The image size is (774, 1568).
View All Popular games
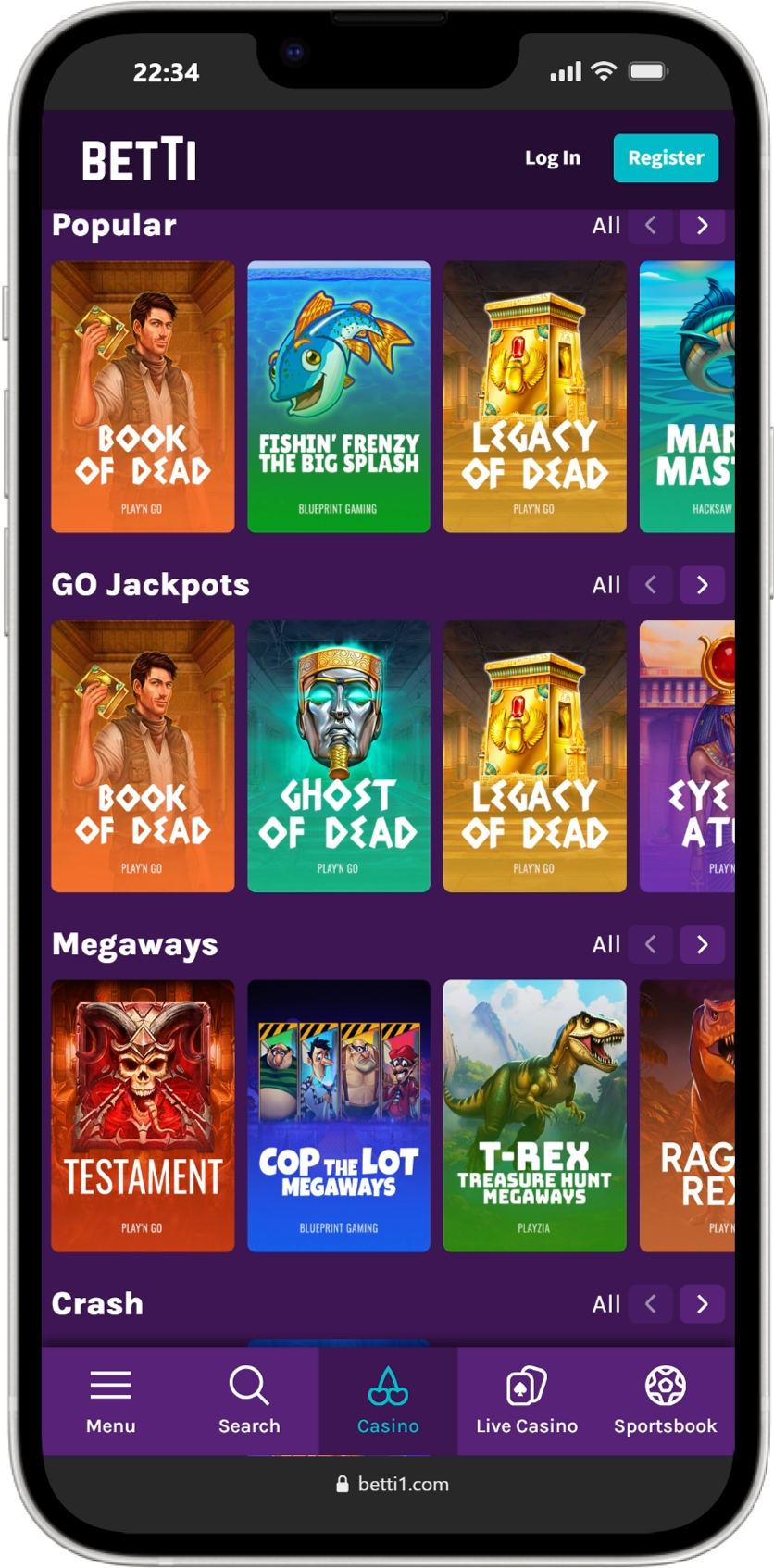pyautogui.click(x=606, y=226)
